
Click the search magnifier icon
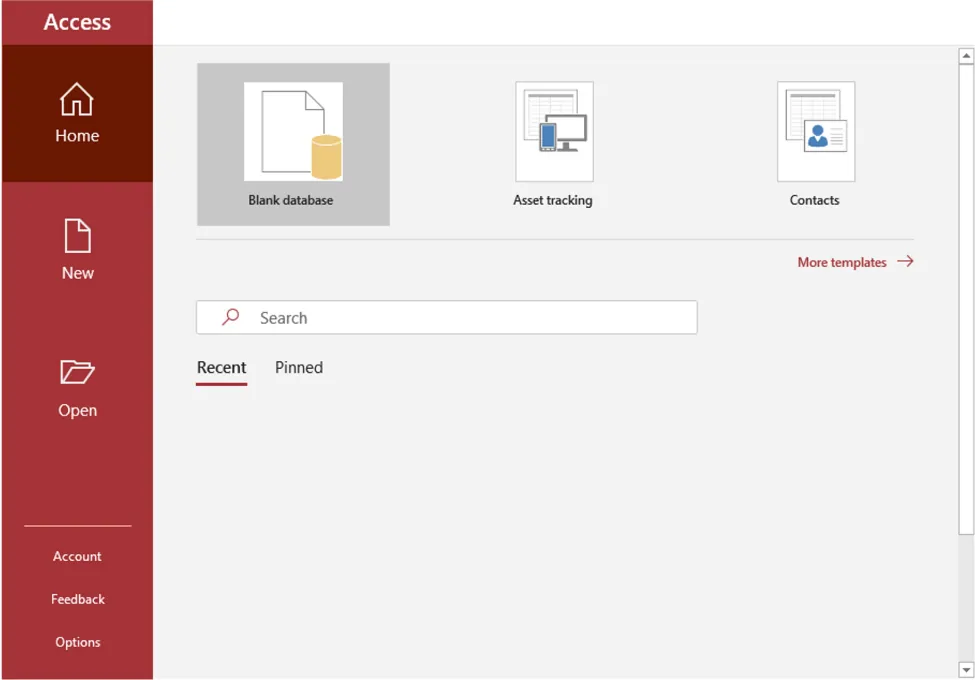click(x=230, y=316)
